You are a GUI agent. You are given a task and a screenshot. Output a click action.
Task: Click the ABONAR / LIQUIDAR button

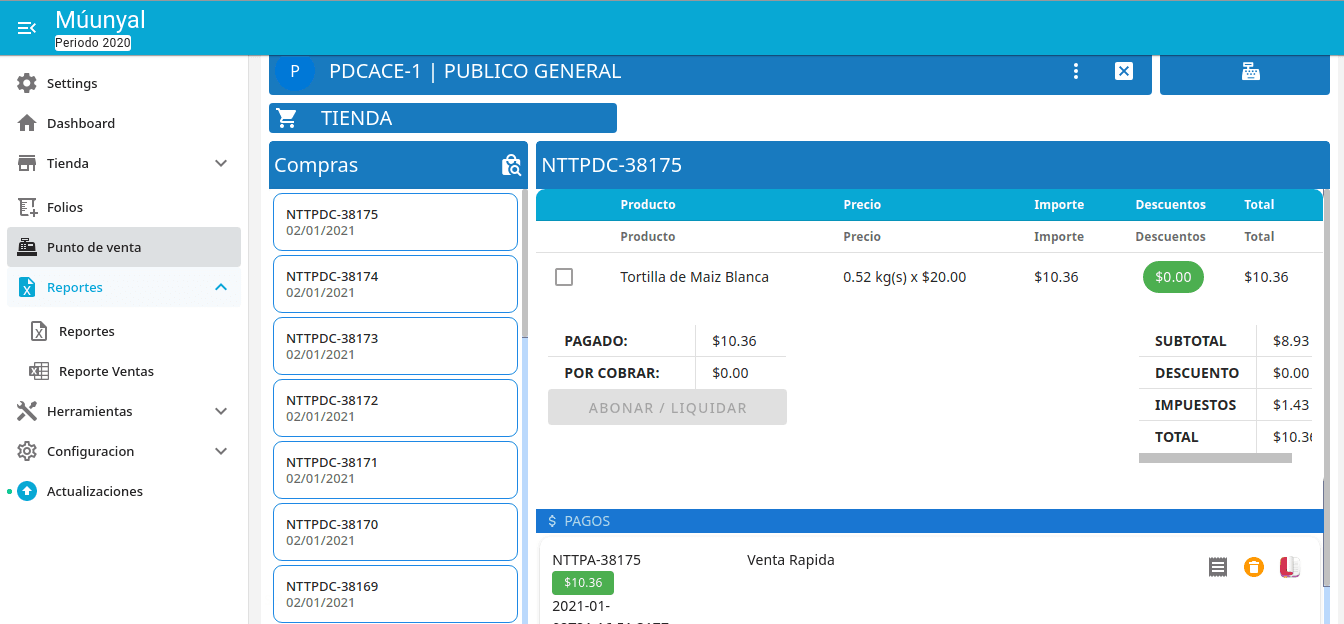pos(667,407)
